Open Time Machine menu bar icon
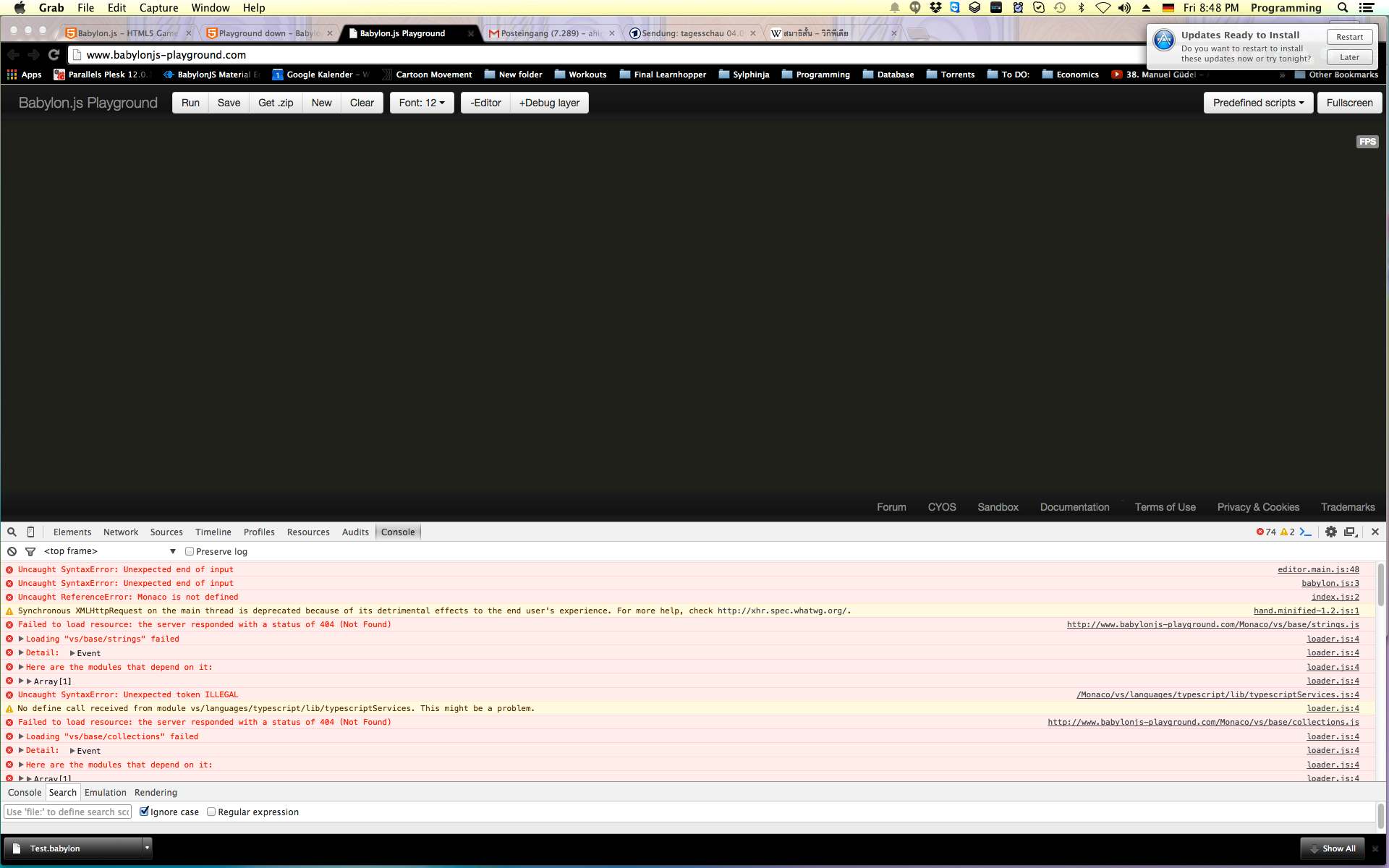This screenshot has width=1389, height=868. 1060,8
